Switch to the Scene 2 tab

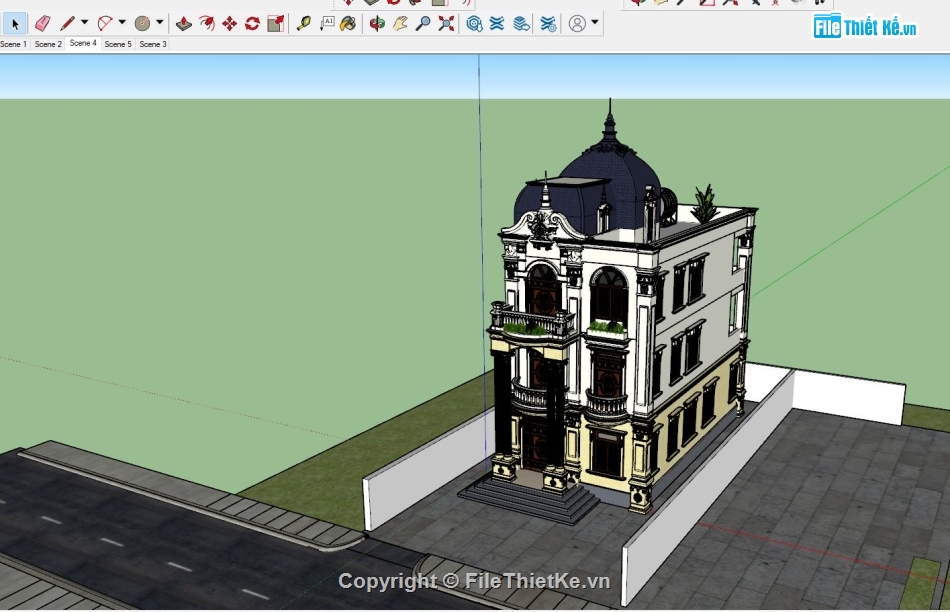tap(48, 44)
